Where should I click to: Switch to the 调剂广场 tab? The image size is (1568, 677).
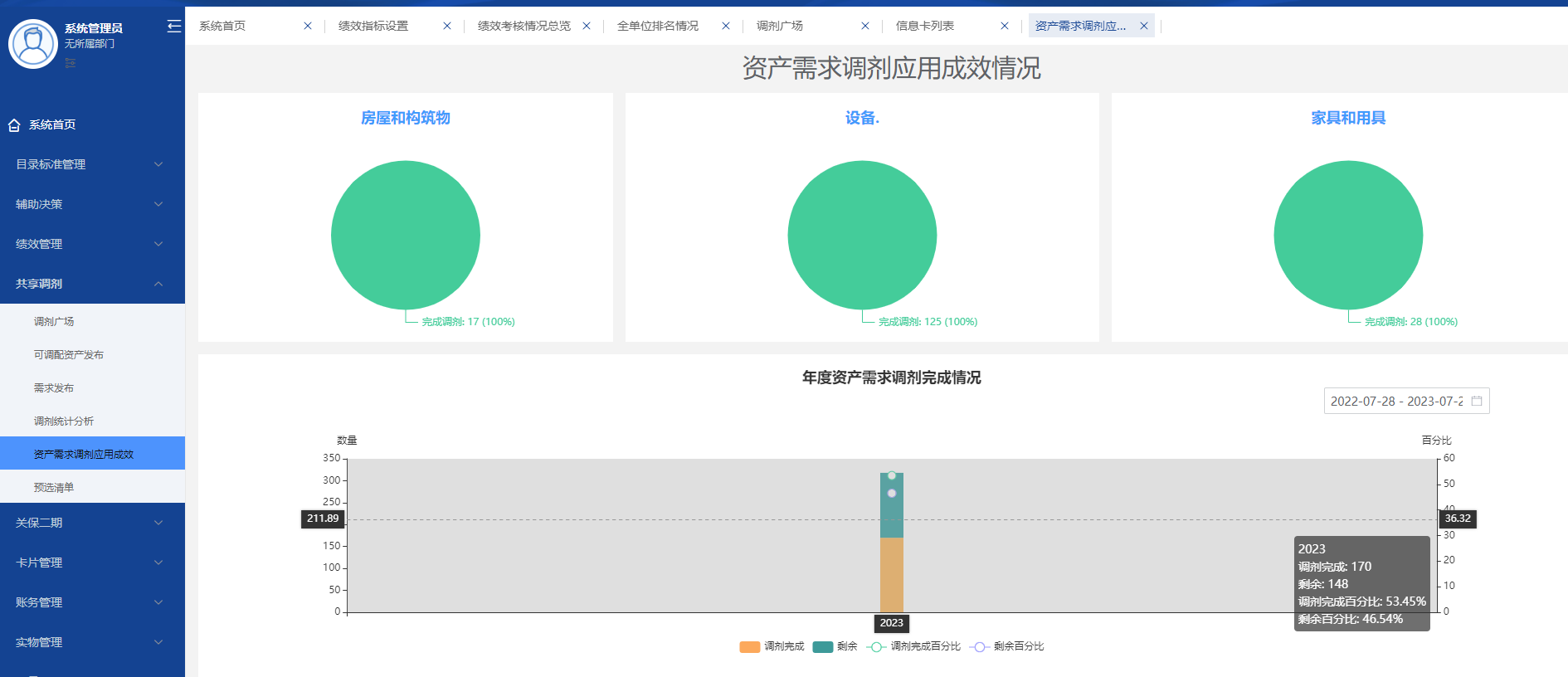point(780,26)
